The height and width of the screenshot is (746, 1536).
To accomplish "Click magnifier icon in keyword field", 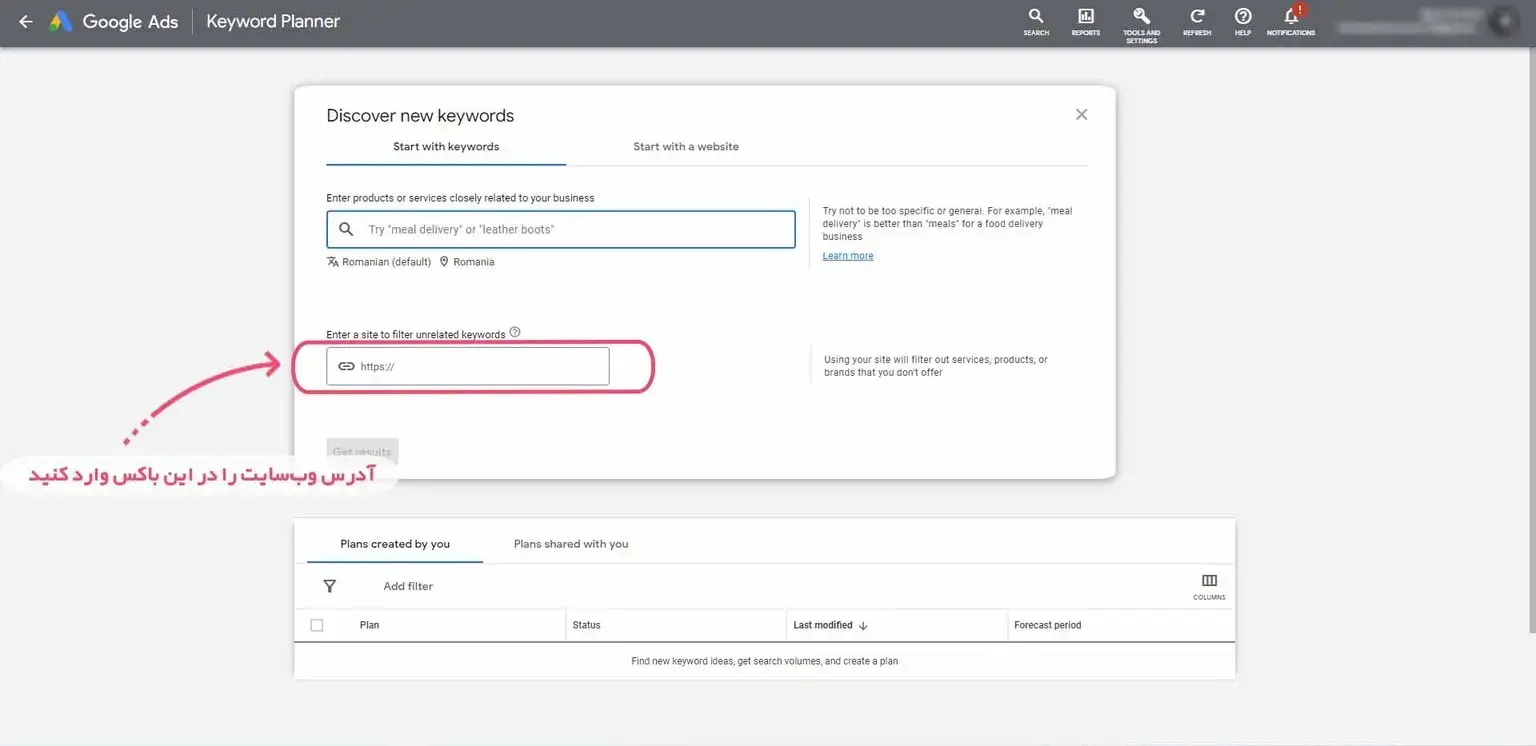I will [x=346, y=229].
